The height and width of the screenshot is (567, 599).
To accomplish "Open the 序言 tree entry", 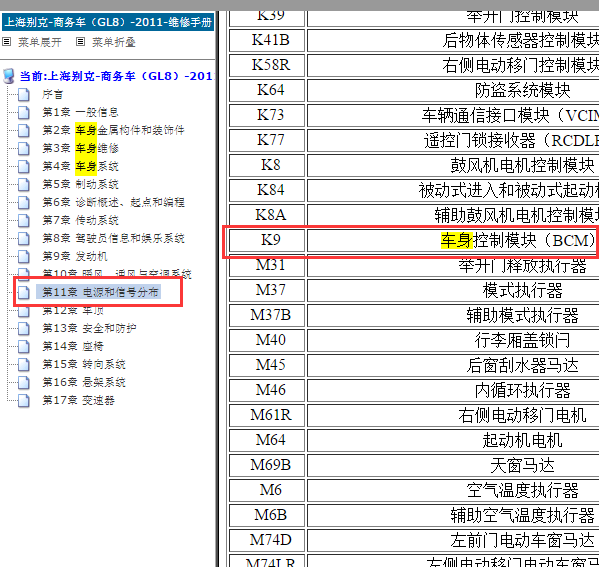I will [52, 94].
